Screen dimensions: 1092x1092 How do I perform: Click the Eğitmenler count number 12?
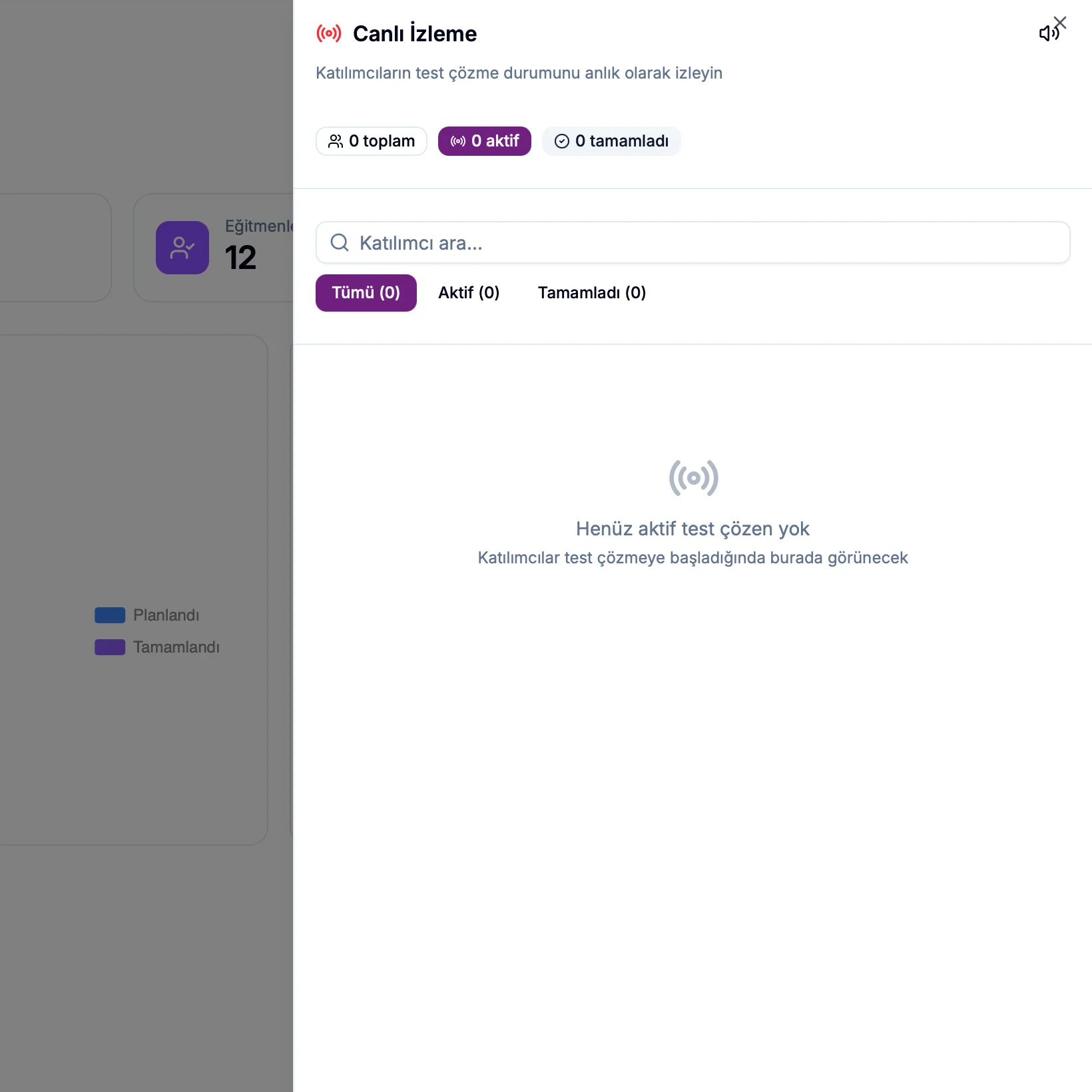pyautogui.click(x=240, y=258)
